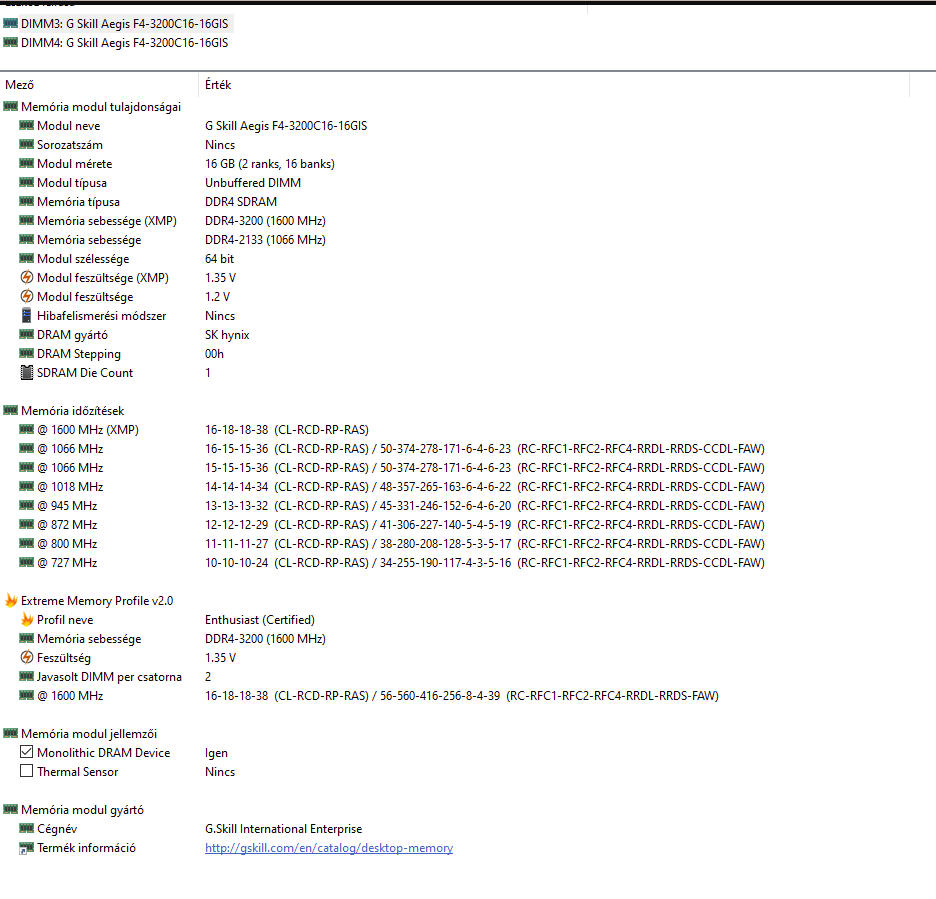The height and width of the screenshot is (899, 936).
Task: Click the value G.Skill International Enterprise
Action: click(x=284, y=829)
